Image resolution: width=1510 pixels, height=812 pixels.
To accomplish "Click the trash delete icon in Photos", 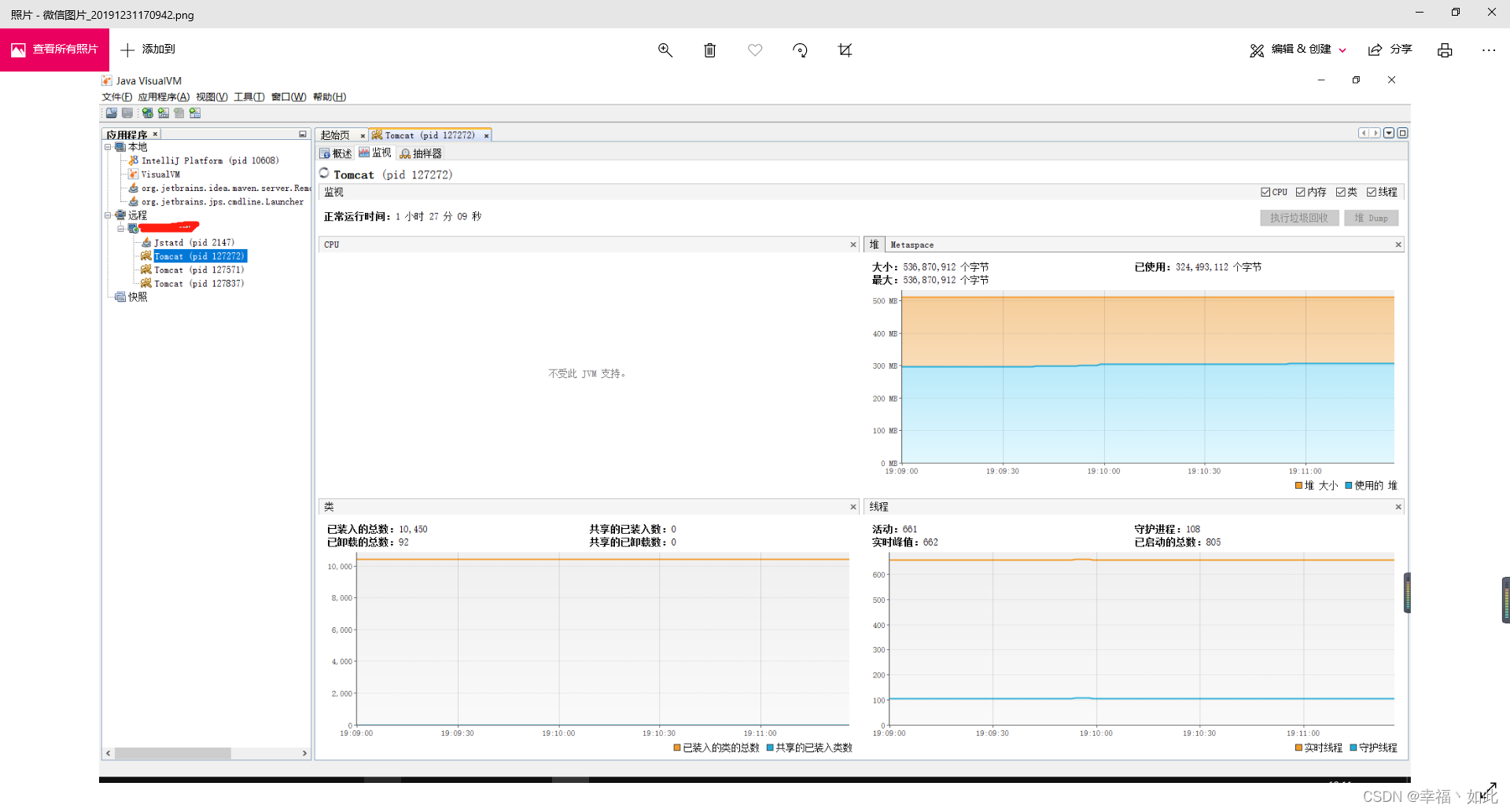I will [x=710, y=50].
